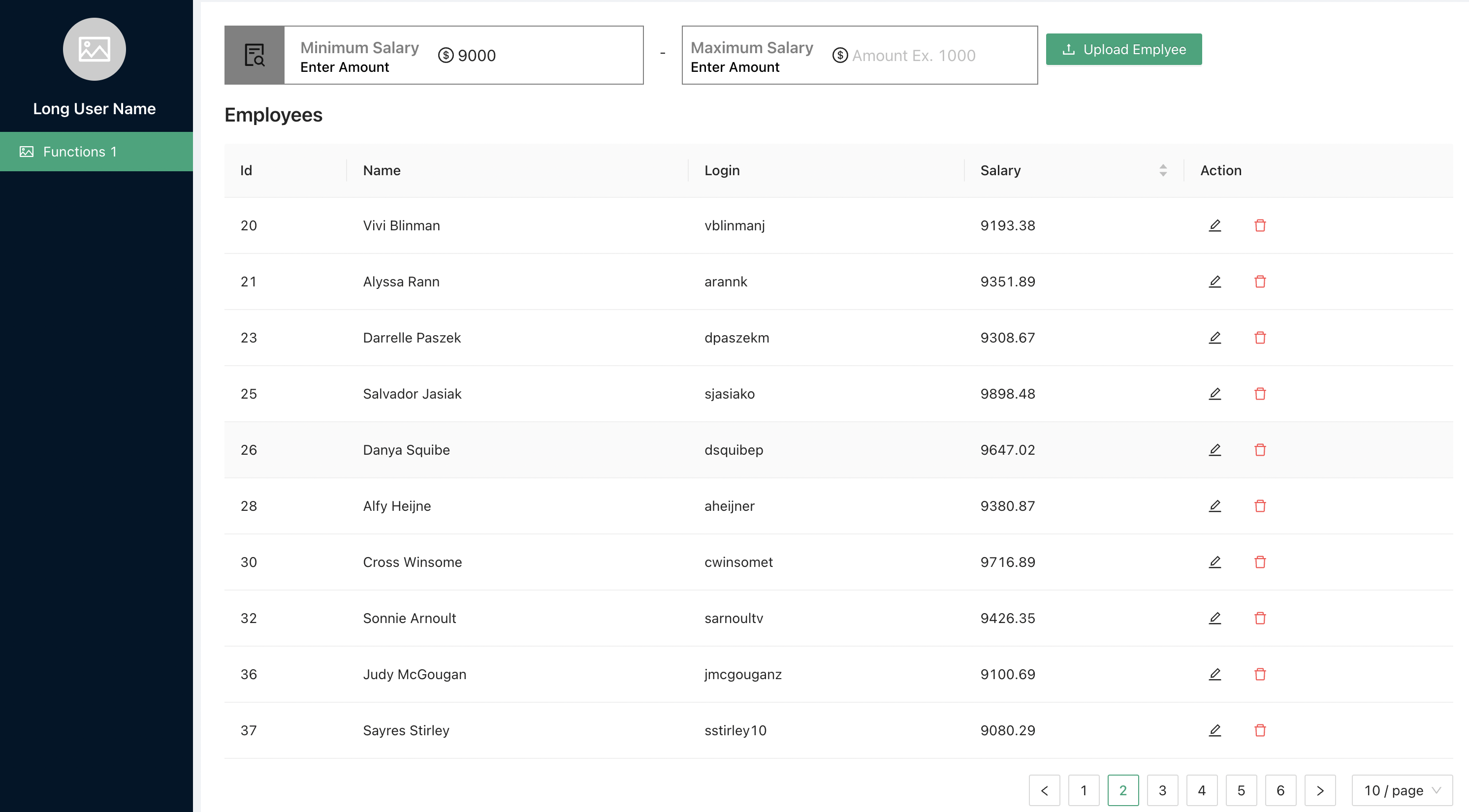This screenshot has width=1469, height=812.
Task: Navigate to page 1
Action: click(x=1084, y=790)
